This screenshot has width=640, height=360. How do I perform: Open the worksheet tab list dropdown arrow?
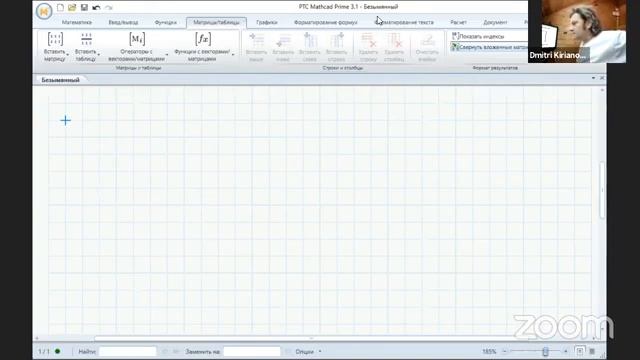(x=593, y=78)
